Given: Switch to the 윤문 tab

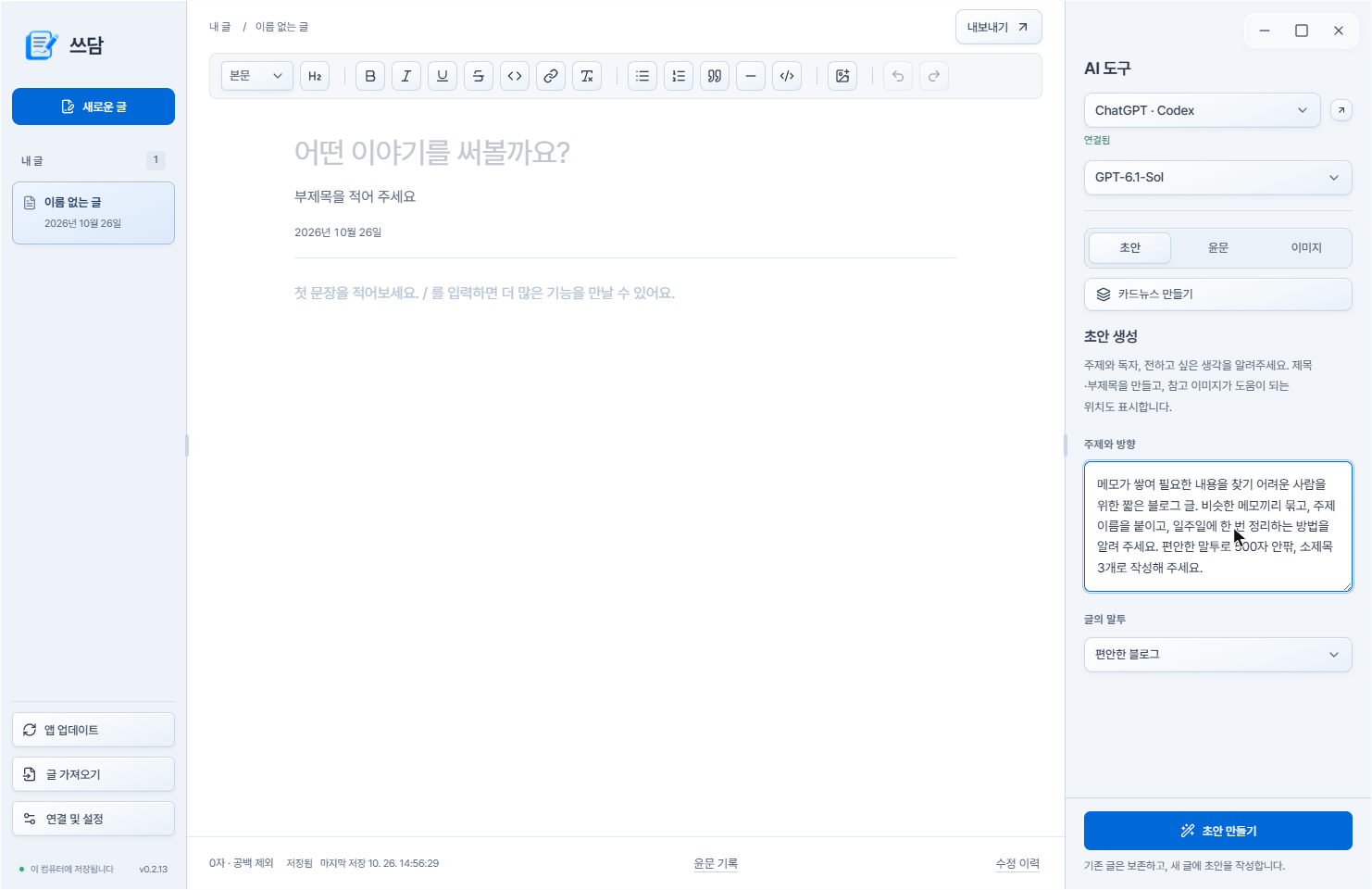Looking at the screenshot, I should [1218, 248].
